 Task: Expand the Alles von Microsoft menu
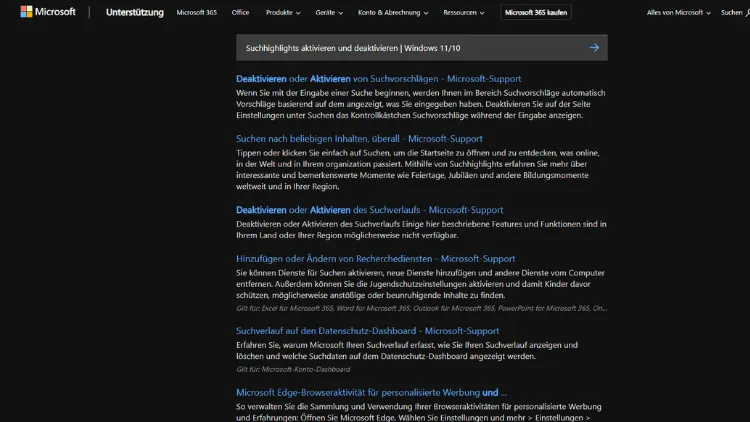(x=678, y=12)
